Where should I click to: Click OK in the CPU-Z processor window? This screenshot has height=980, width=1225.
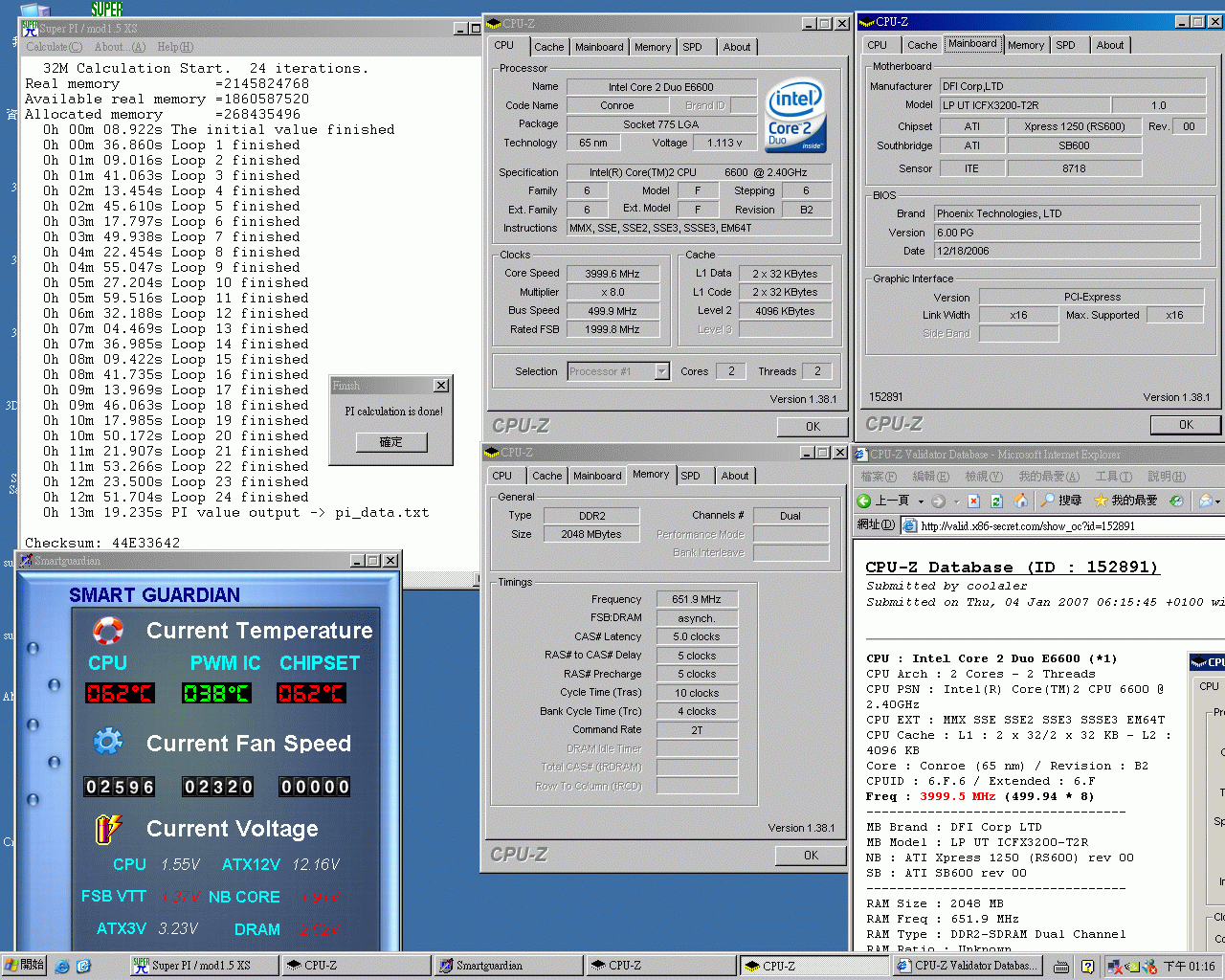tap(813, 427)
